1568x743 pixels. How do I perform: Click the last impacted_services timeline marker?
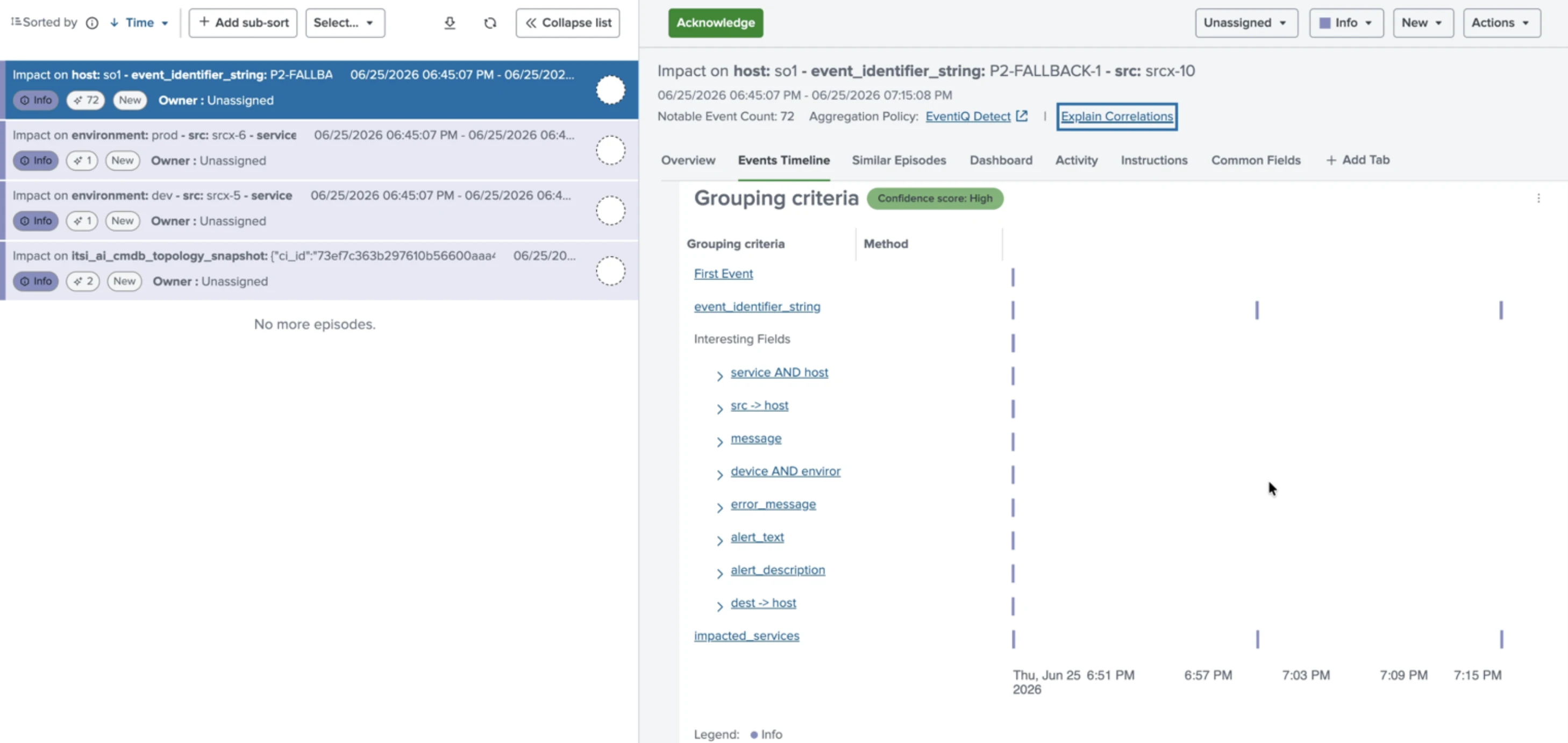[x=1501, y=639]
